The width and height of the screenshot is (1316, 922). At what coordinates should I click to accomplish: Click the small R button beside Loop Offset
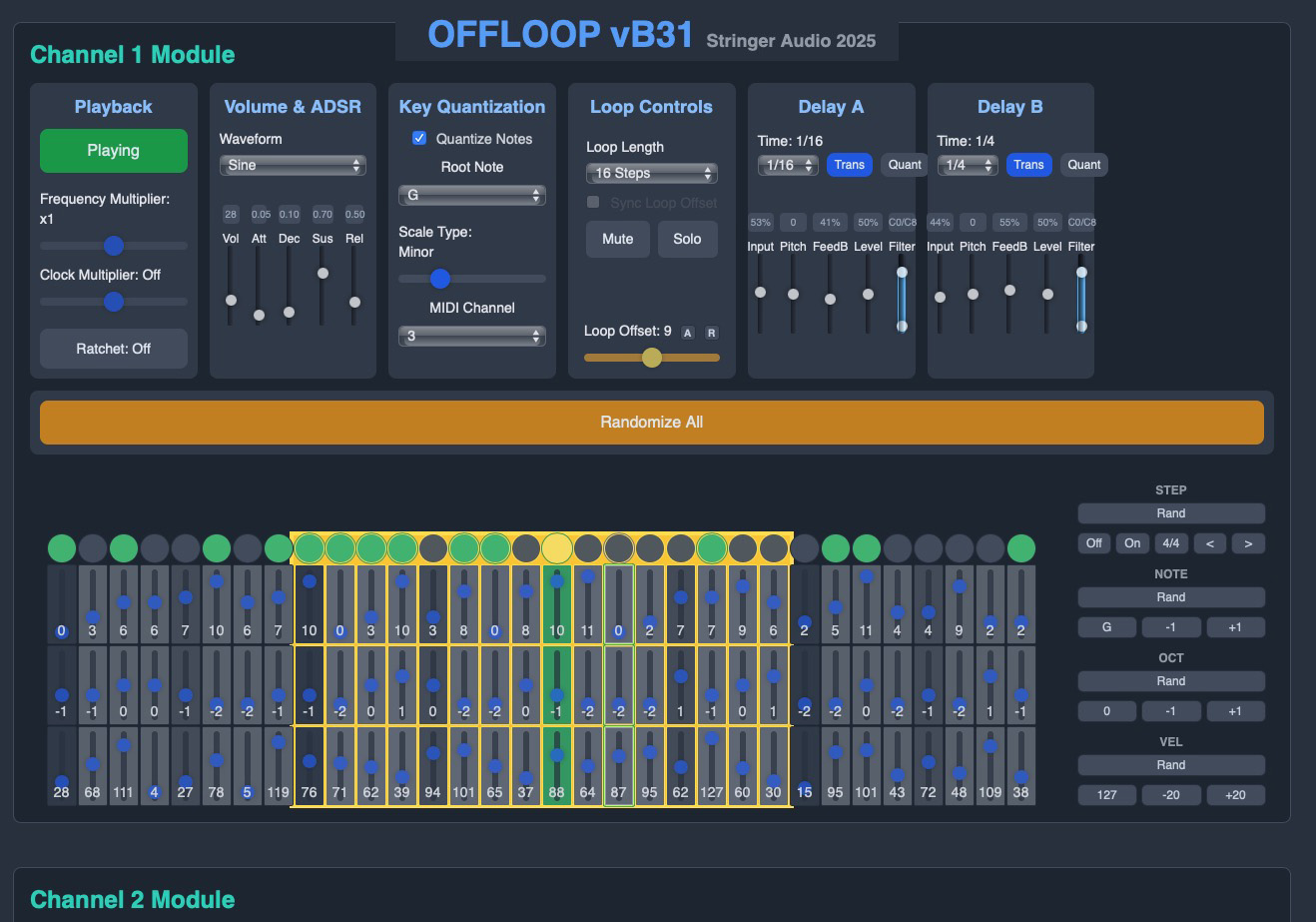coord(712,333)
